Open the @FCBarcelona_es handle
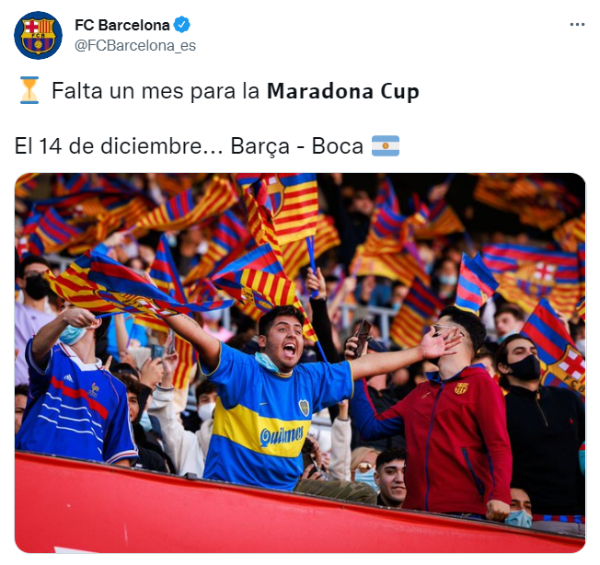The width and height of the screenshot is (600, 565). (135, 46)
